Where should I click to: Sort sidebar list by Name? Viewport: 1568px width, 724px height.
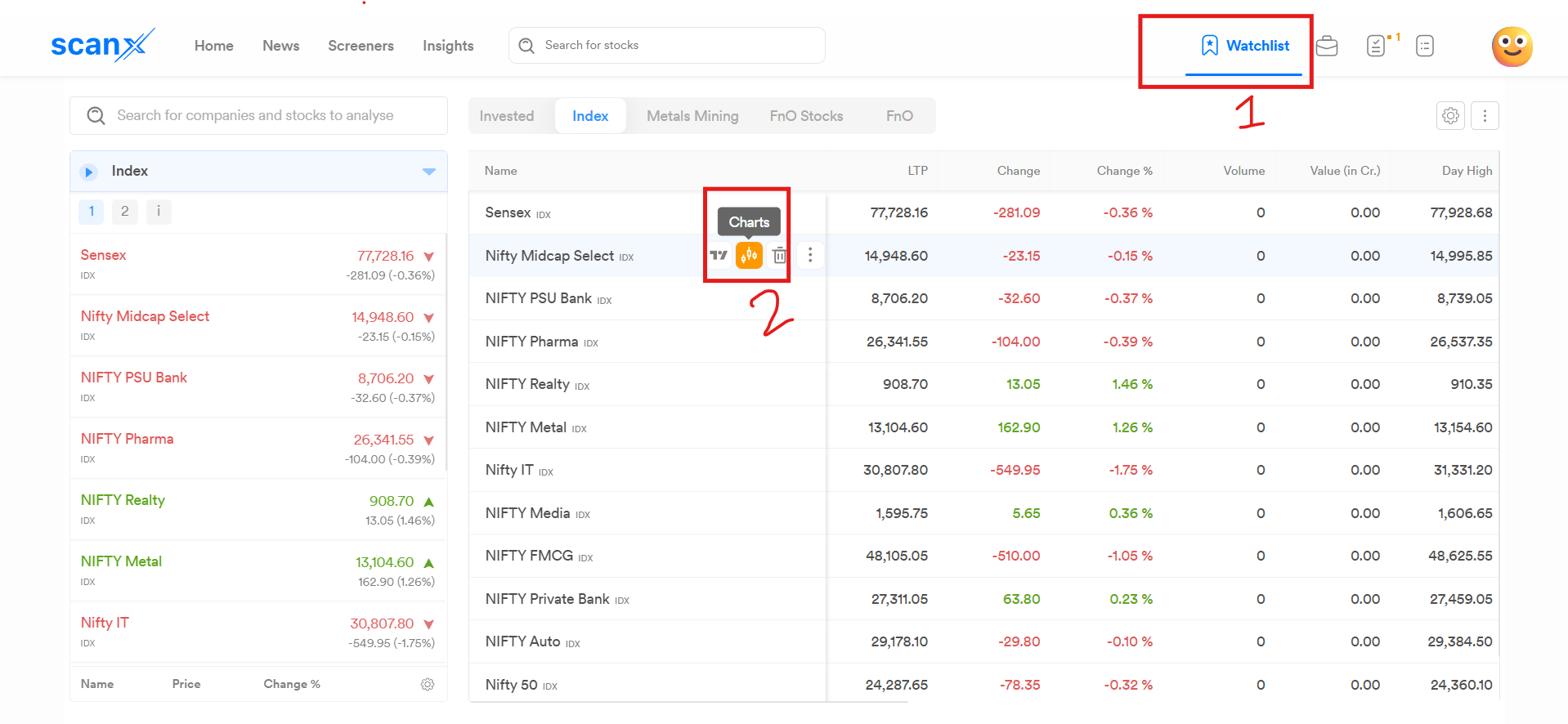[97, 684]
